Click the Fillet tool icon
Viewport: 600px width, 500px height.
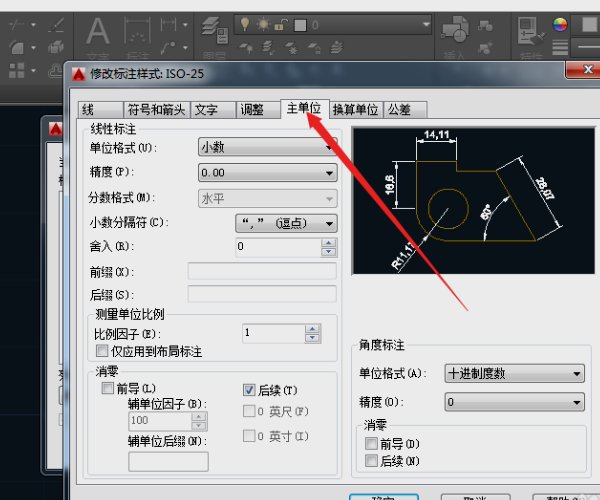16,48
